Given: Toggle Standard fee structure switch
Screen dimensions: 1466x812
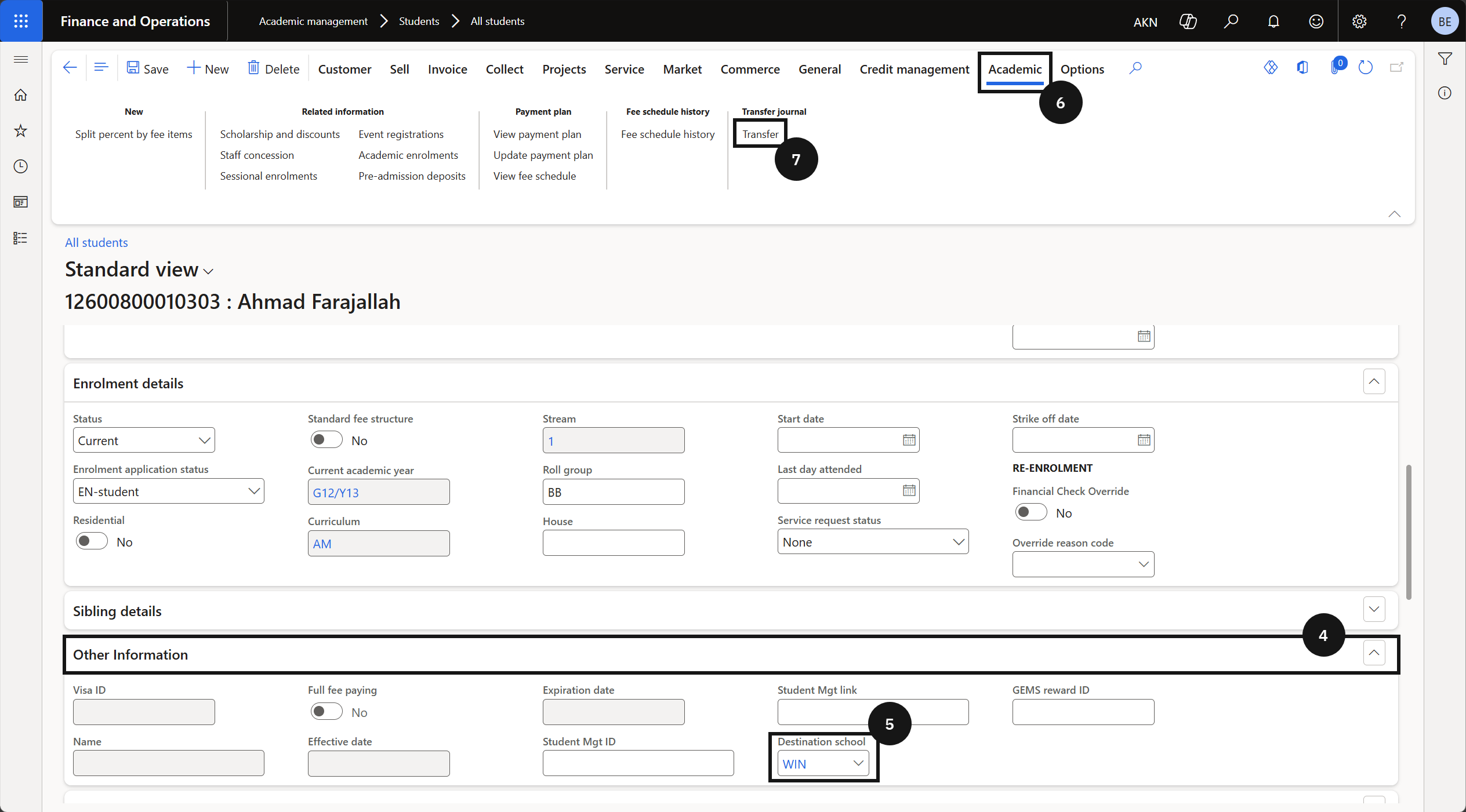Looking at the screenshot, I should coord(326,440).
